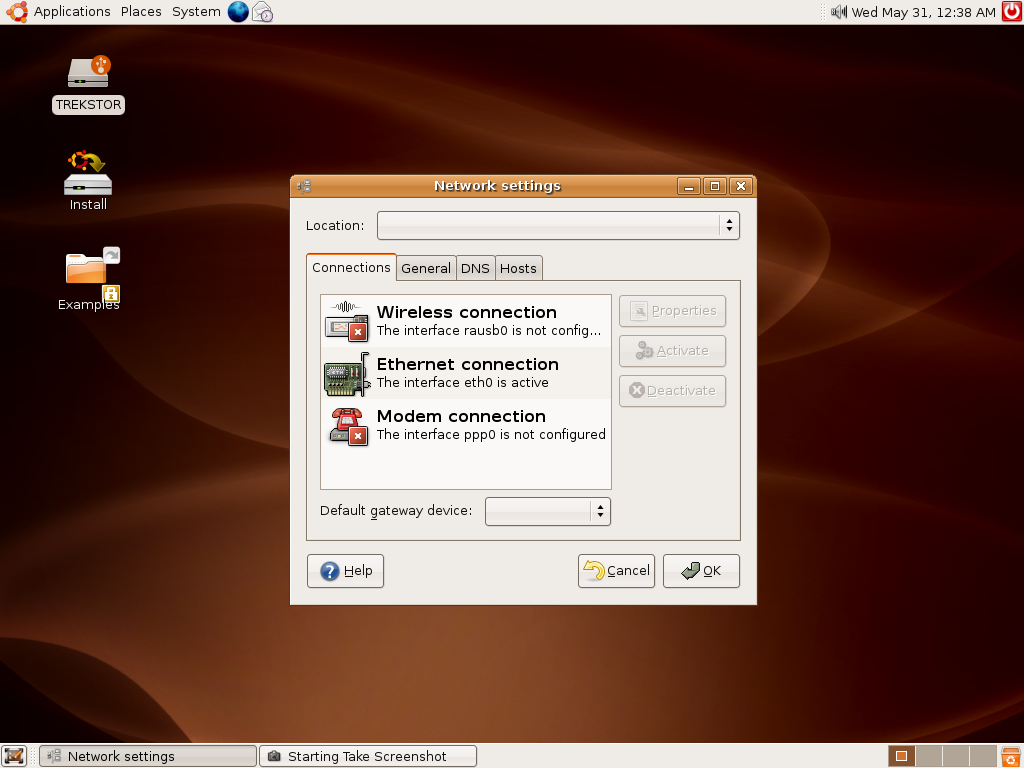This screenshot has height=768, width=1024.
Task: Click Network settings taskbar button
Action: coord(148,756)
